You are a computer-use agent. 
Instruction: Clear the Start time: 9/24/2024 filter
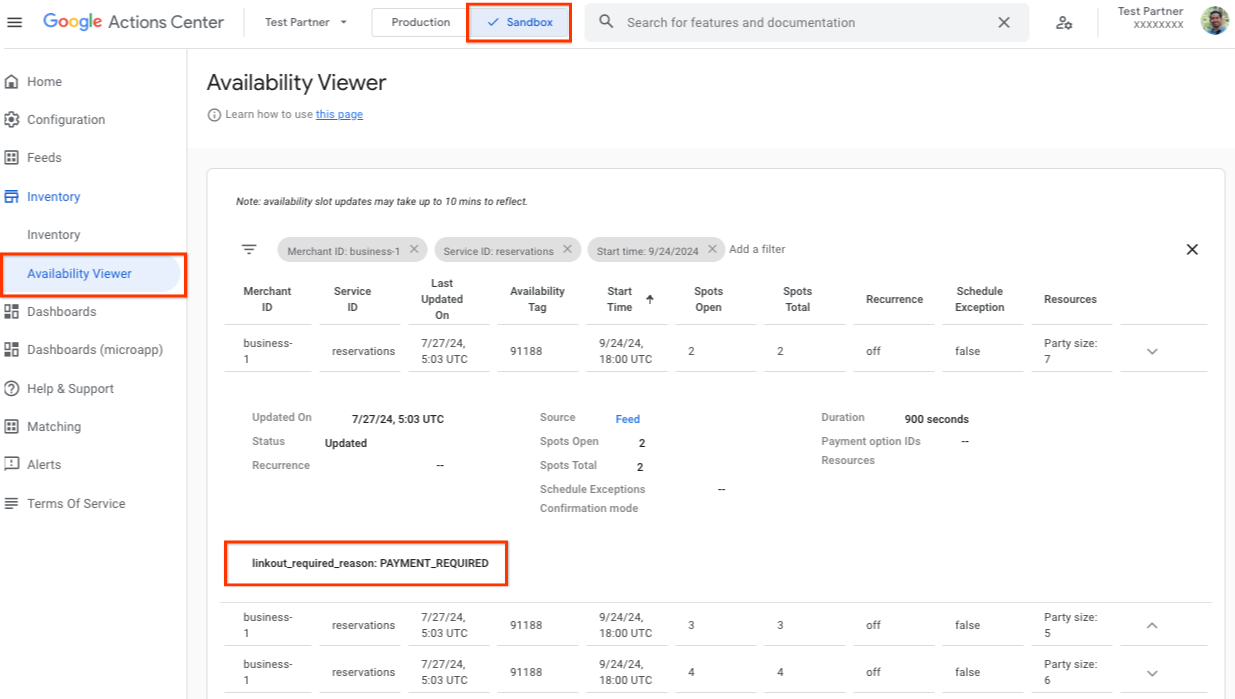(711, 249)
